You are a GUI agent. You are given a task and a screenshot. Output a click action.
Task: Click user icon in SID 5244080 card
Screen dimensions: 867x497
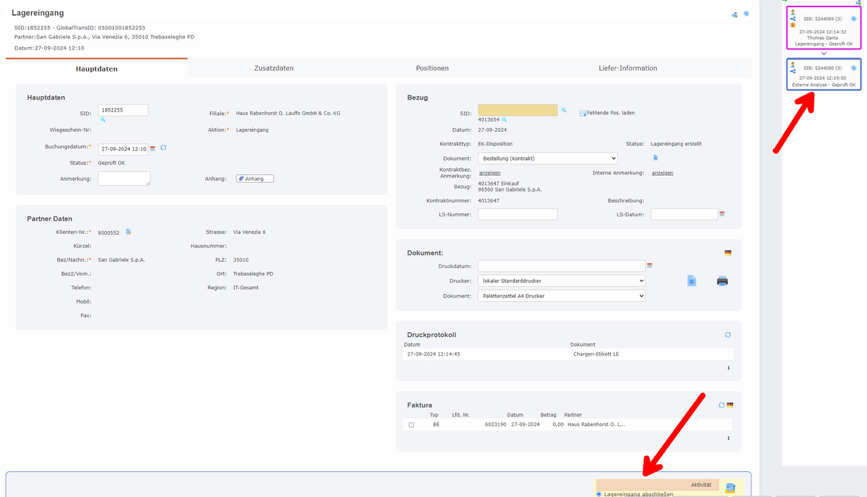coord(792,65)
